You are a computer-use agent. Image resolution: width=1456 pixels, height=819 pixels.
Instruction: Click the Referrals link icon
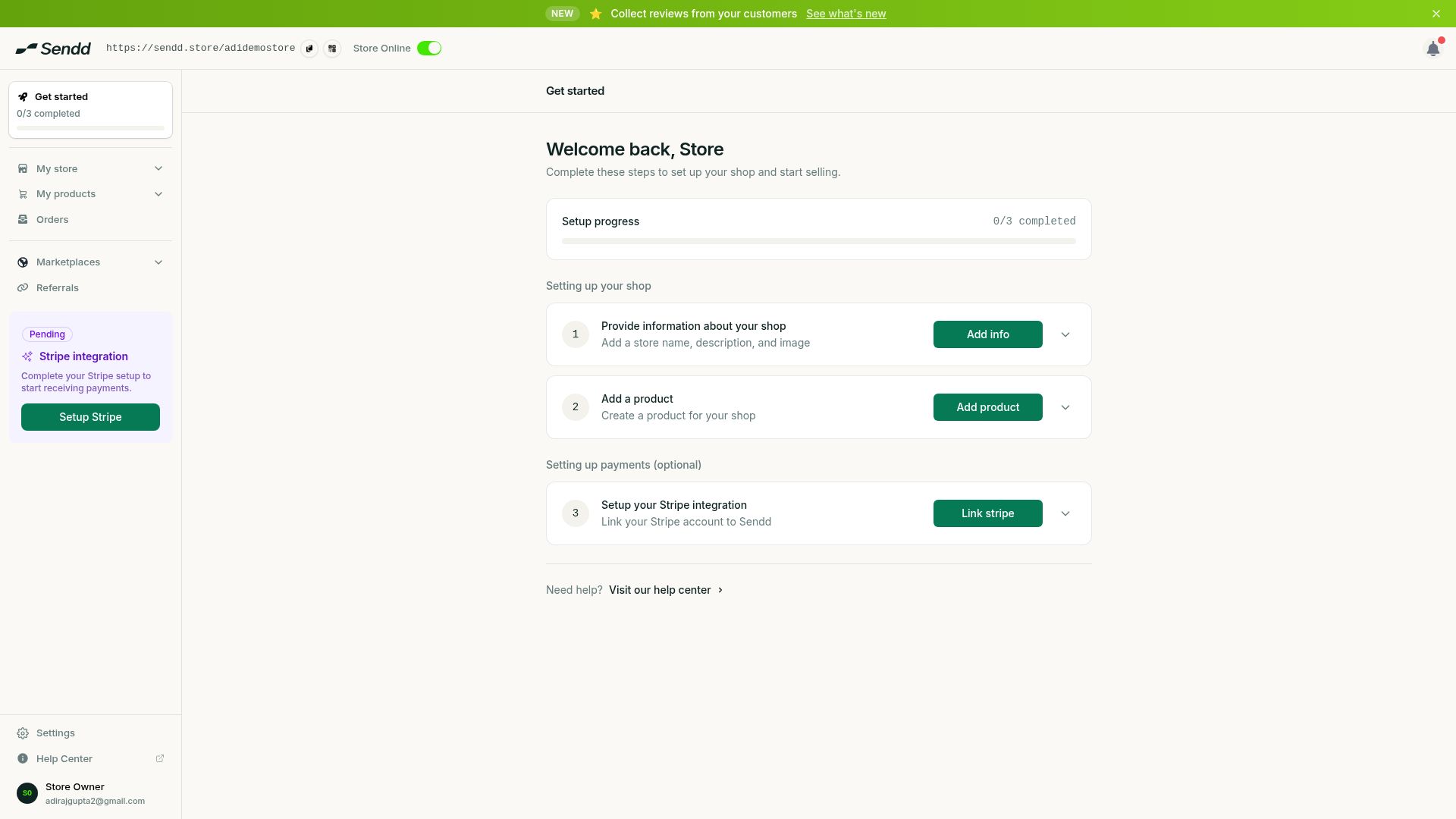[x=23, y=288]
